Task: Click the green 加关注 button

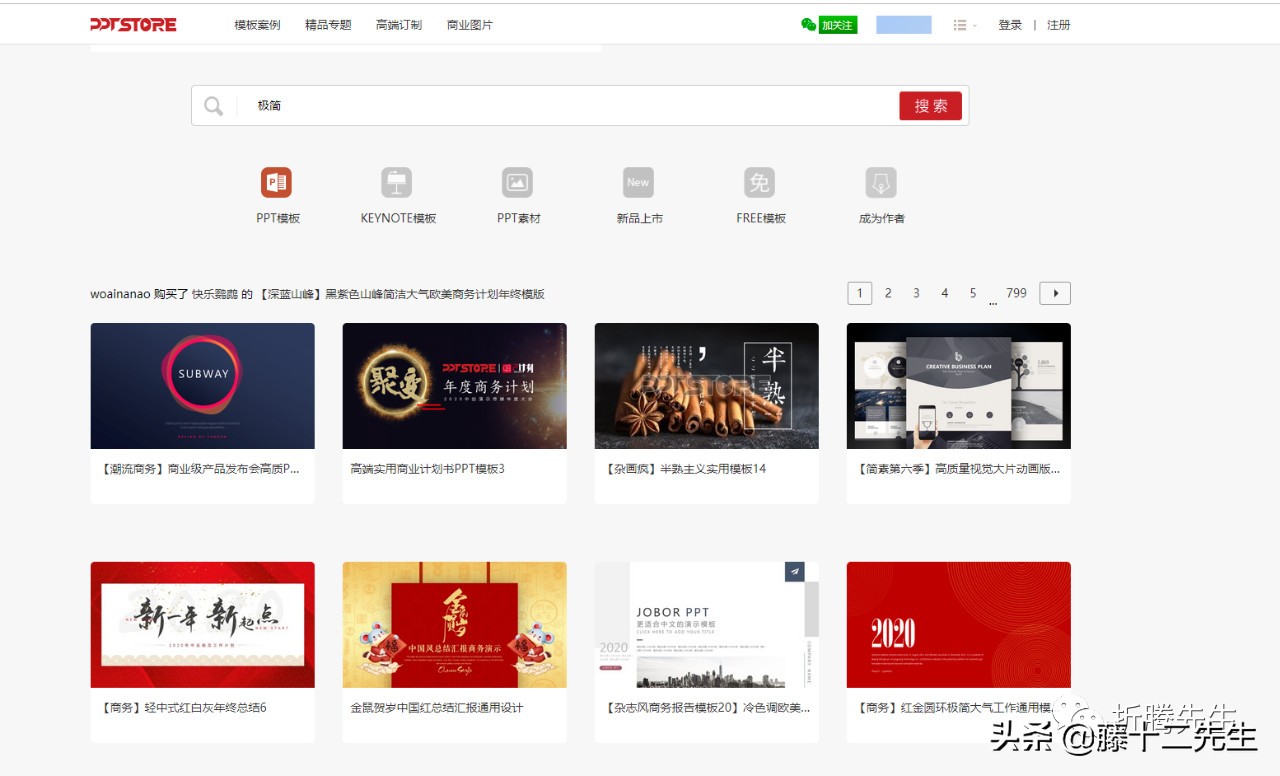Action: (838, 25)
